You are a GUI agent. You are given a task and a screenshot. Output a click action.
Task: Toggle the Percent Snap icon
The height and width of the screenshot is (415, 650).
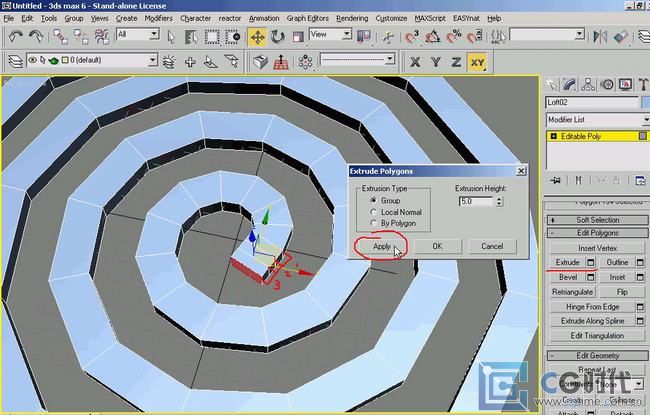pyautogui.click(x=454, y=36)
